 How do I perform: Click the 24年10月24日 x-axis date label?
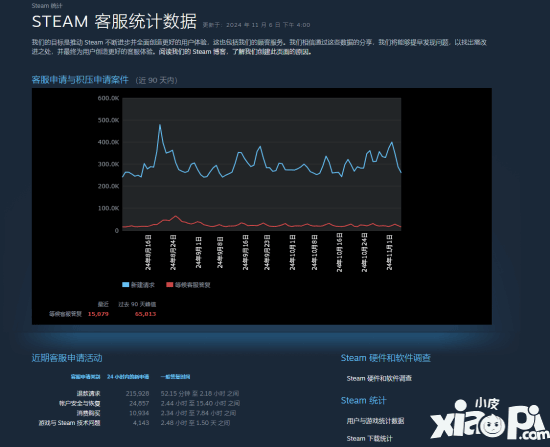click(364, 253)
